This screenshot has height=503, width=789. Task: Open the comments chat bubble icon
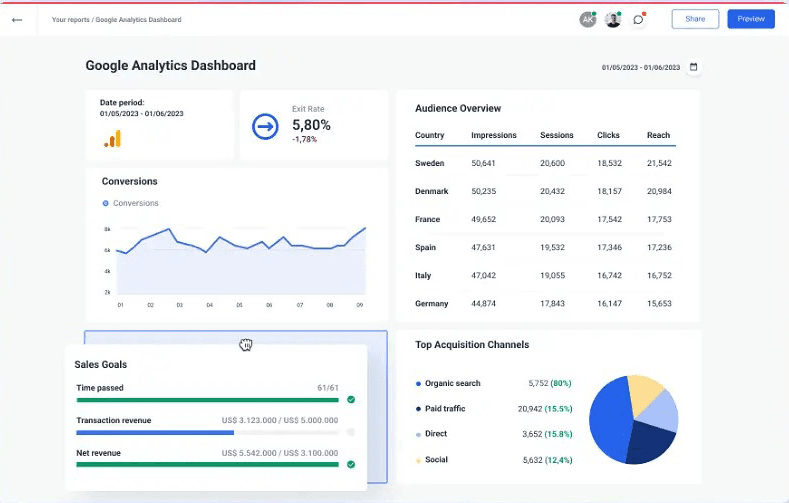(x=638, y=19)
